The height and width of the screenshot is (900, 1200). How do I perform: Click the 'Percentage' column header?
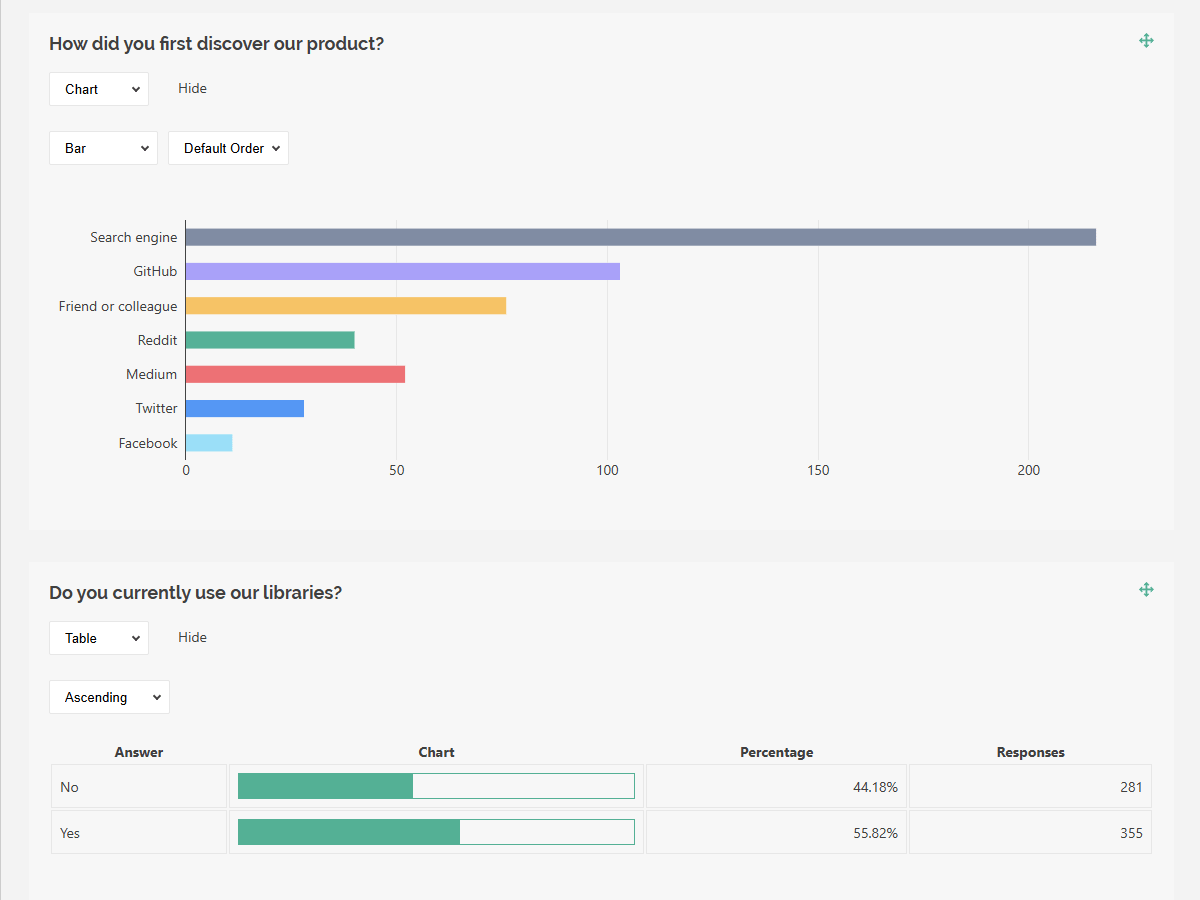[776, 752]
